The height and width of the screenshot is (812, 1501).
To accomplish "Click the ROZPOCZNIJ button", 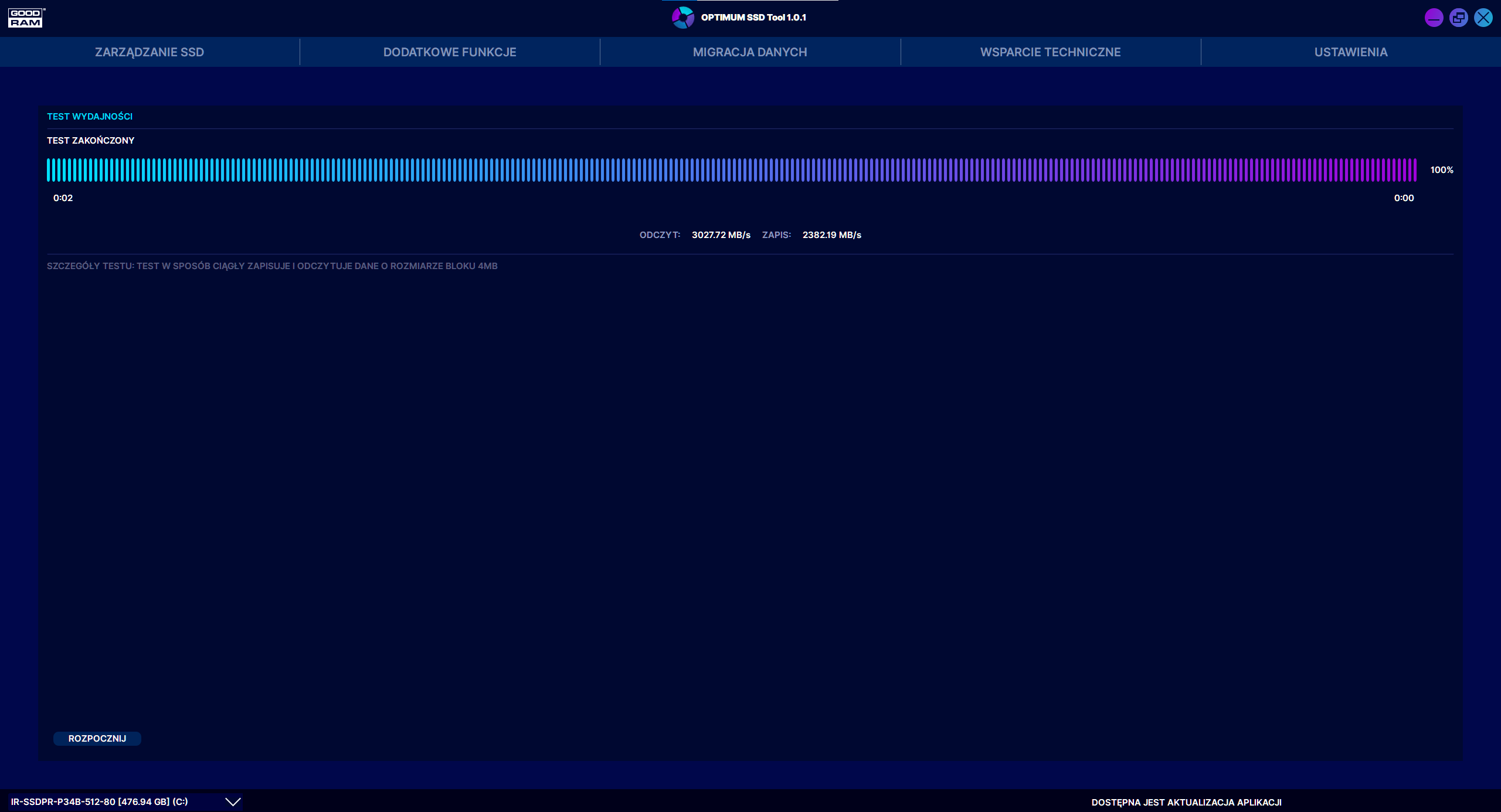I will pos(97,739).
